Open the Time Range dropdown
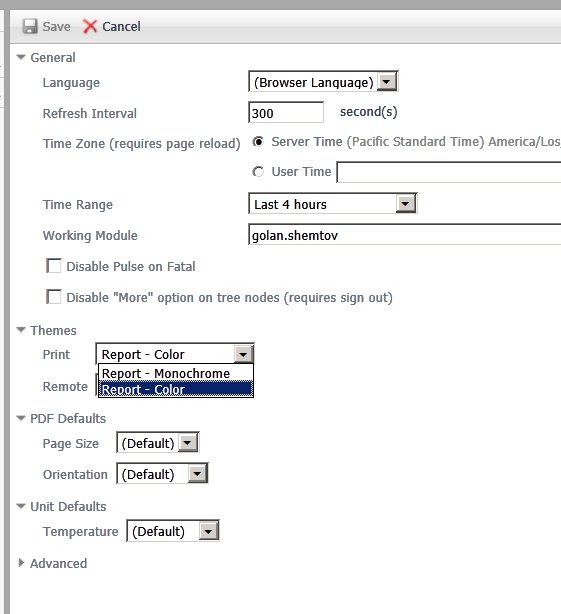 pyautogui.click(x=333, y=204)
